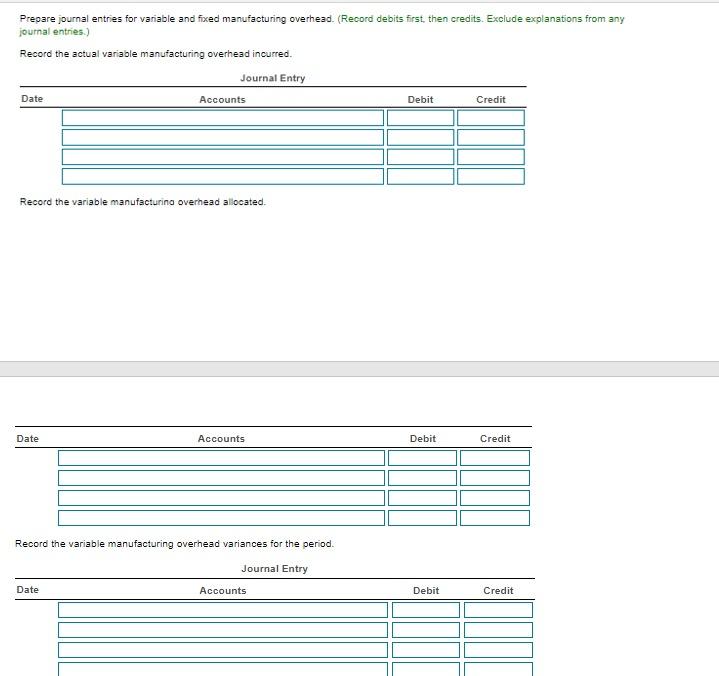The image size is (719, 676).
Task: Click "Credit" header in variances journal table
Action: pos(498,591)
